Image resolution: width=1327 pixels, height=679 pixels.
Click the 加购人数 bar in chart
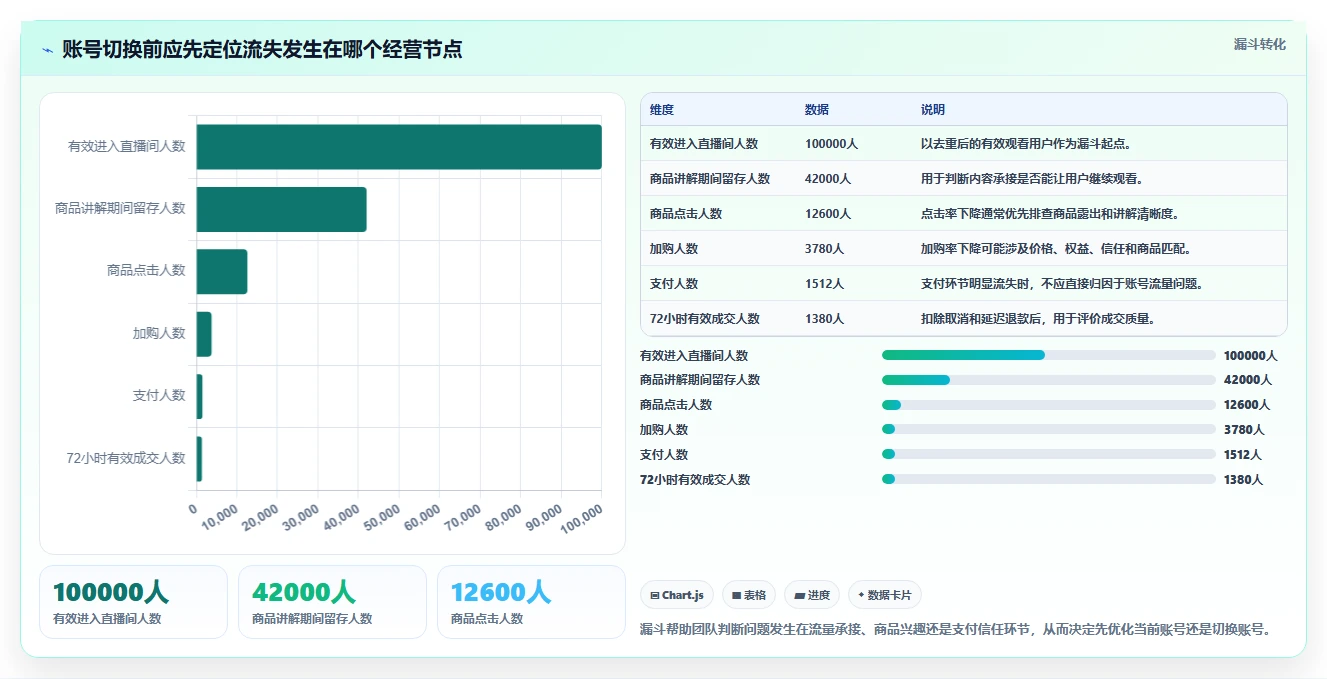(x=204, y=333)
